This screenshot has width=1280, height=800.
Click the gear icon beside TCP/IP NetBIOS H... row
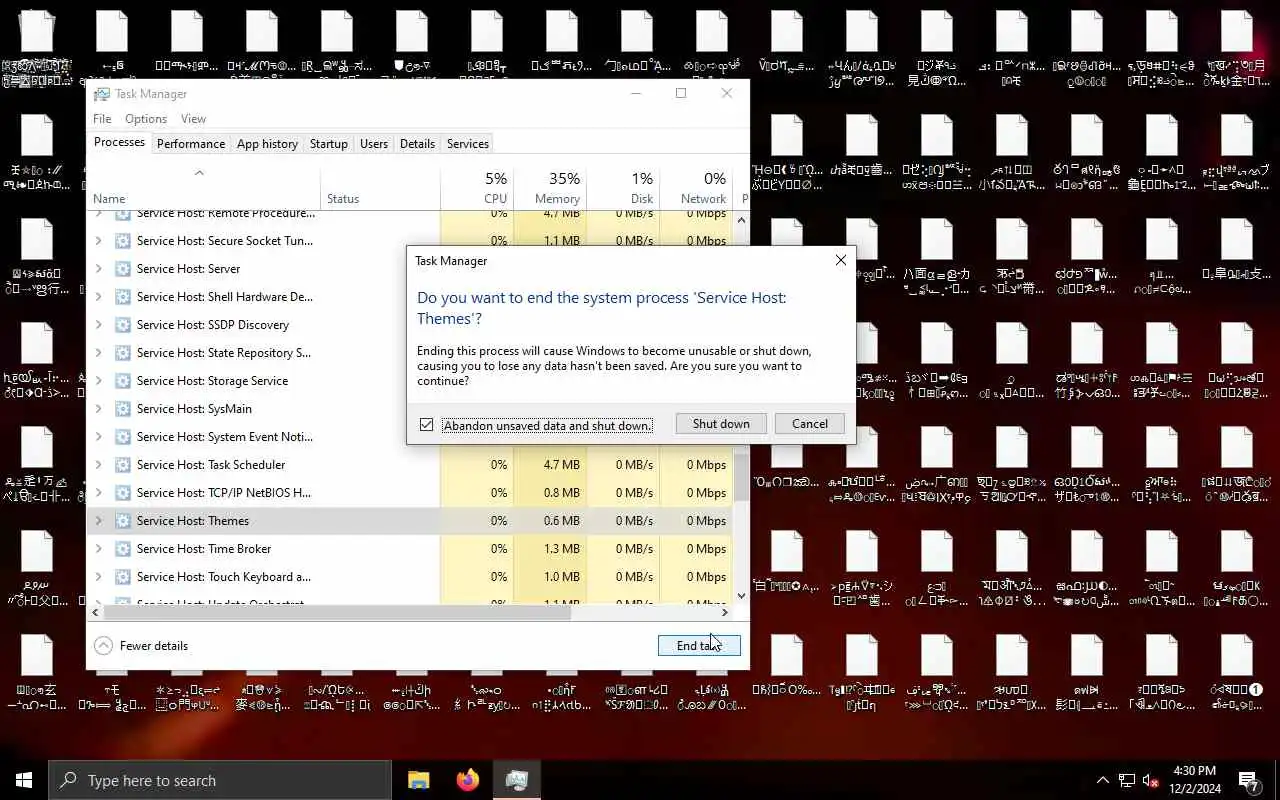(123, 493)
